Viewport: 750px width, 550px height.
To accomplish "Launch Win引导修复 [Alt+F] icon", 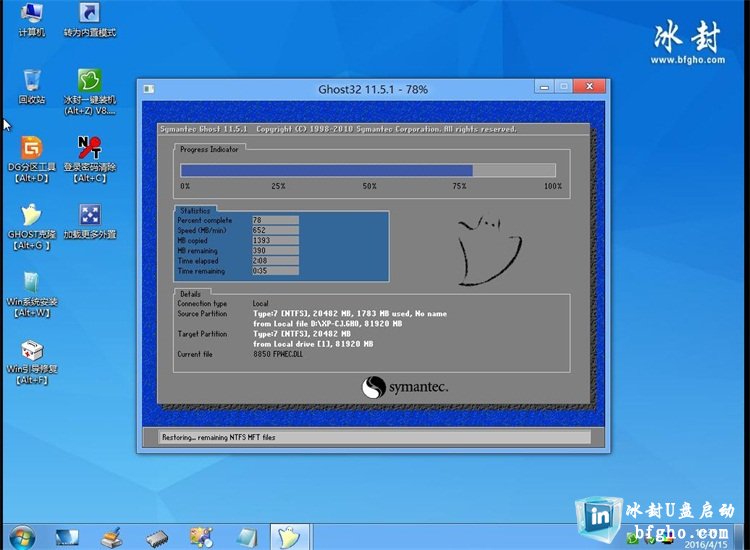I will tap(32, 361).
